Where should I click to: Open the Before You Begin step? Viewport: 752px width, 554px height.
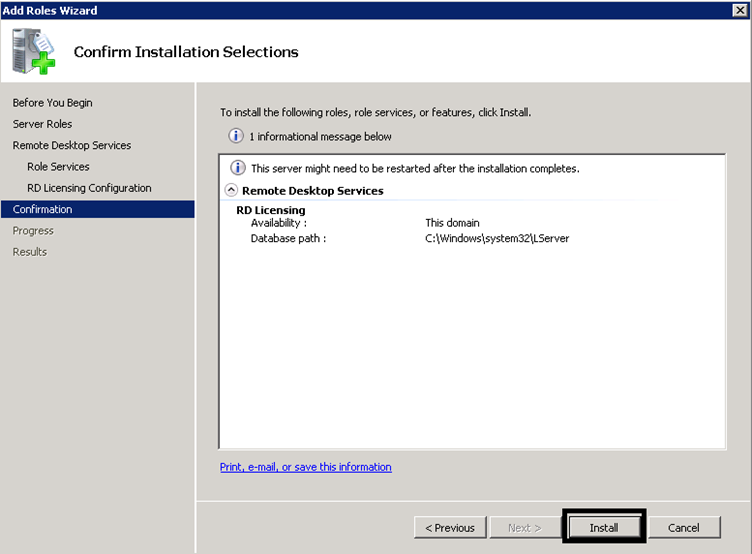[52, 103]
